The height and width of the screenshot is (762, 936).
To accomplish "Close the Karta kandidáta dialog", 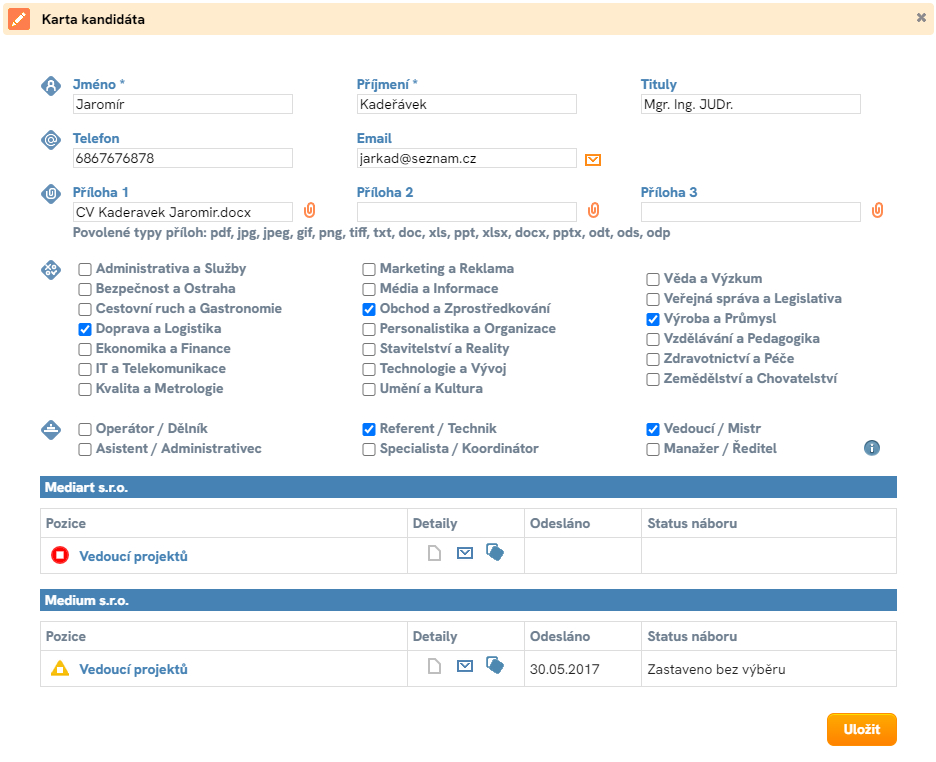I will pyautogui.click(x=921, y=17).
